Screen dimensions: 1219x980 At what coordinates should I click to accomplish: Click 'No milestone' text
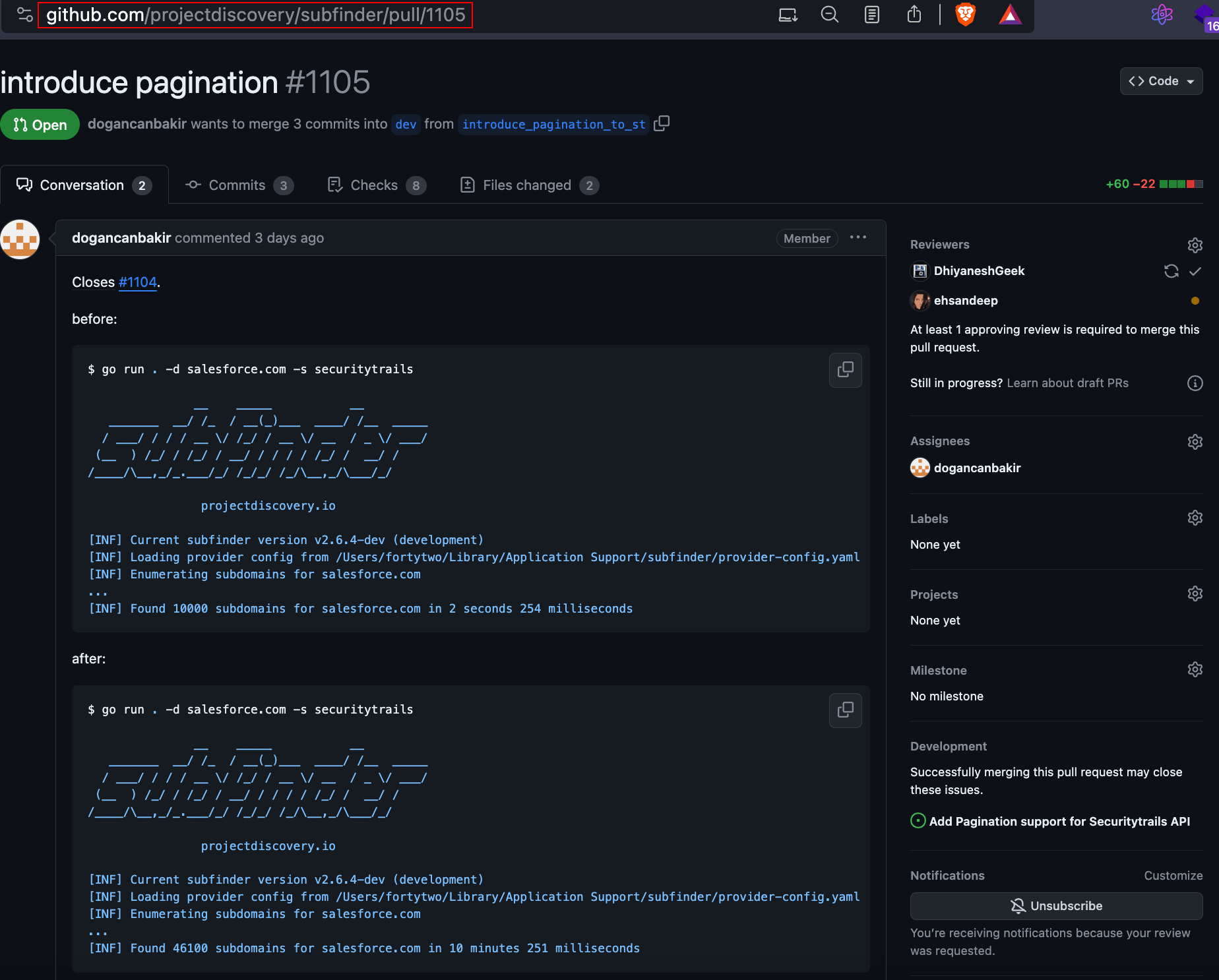[947, 696]
